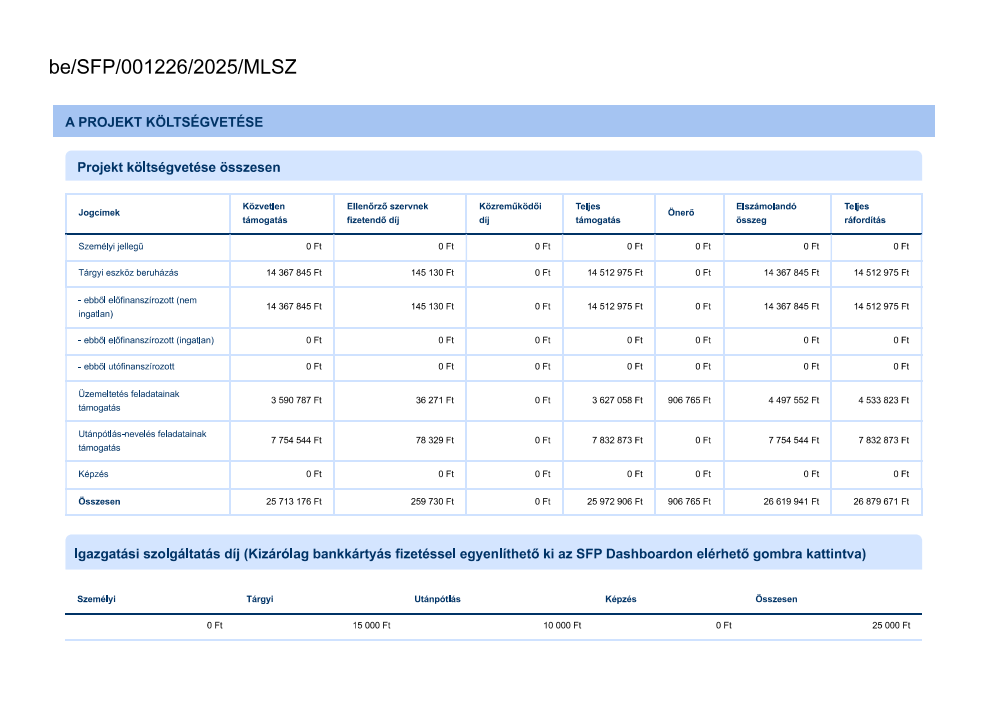Click the document ID be/SFP/001226/2025/MLSZ

point(172,67)
